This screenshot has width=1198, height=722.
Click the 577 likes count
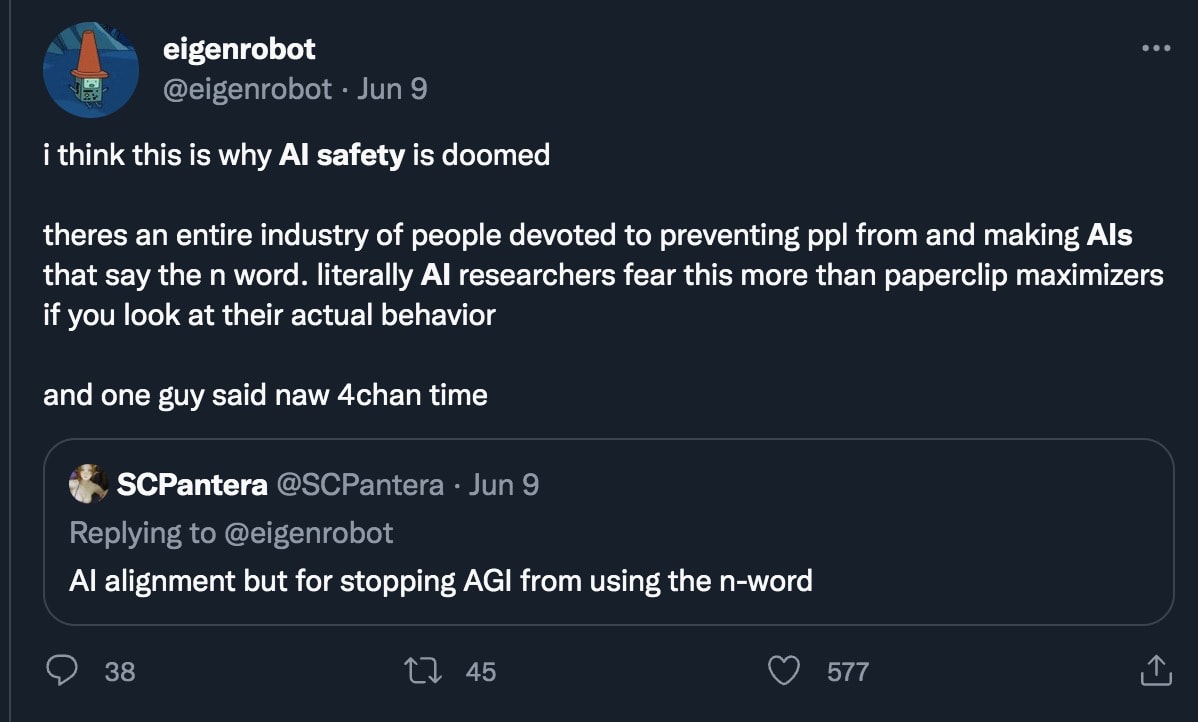click(848, 671)
